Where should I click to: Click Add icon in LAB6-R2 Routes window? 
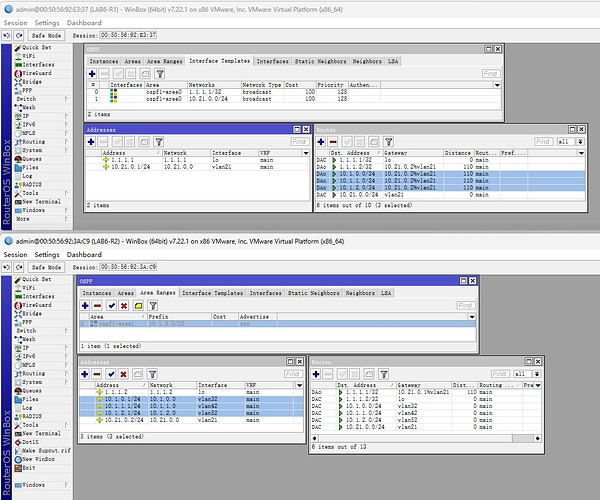pyautogui.click(x=316, y=374)
